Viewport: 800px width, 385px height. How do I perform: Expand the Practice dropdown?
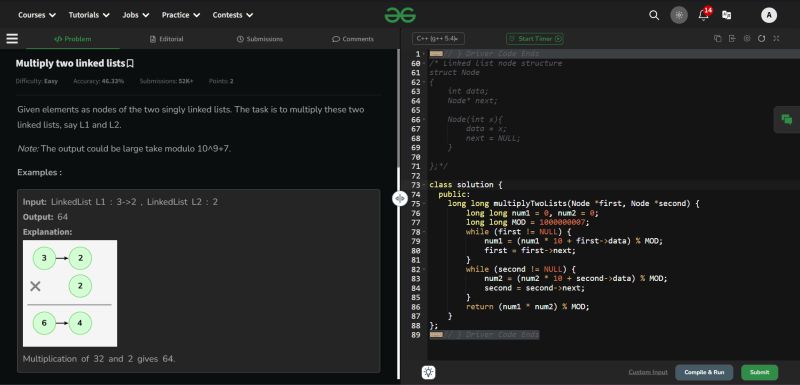coord(181,15)
